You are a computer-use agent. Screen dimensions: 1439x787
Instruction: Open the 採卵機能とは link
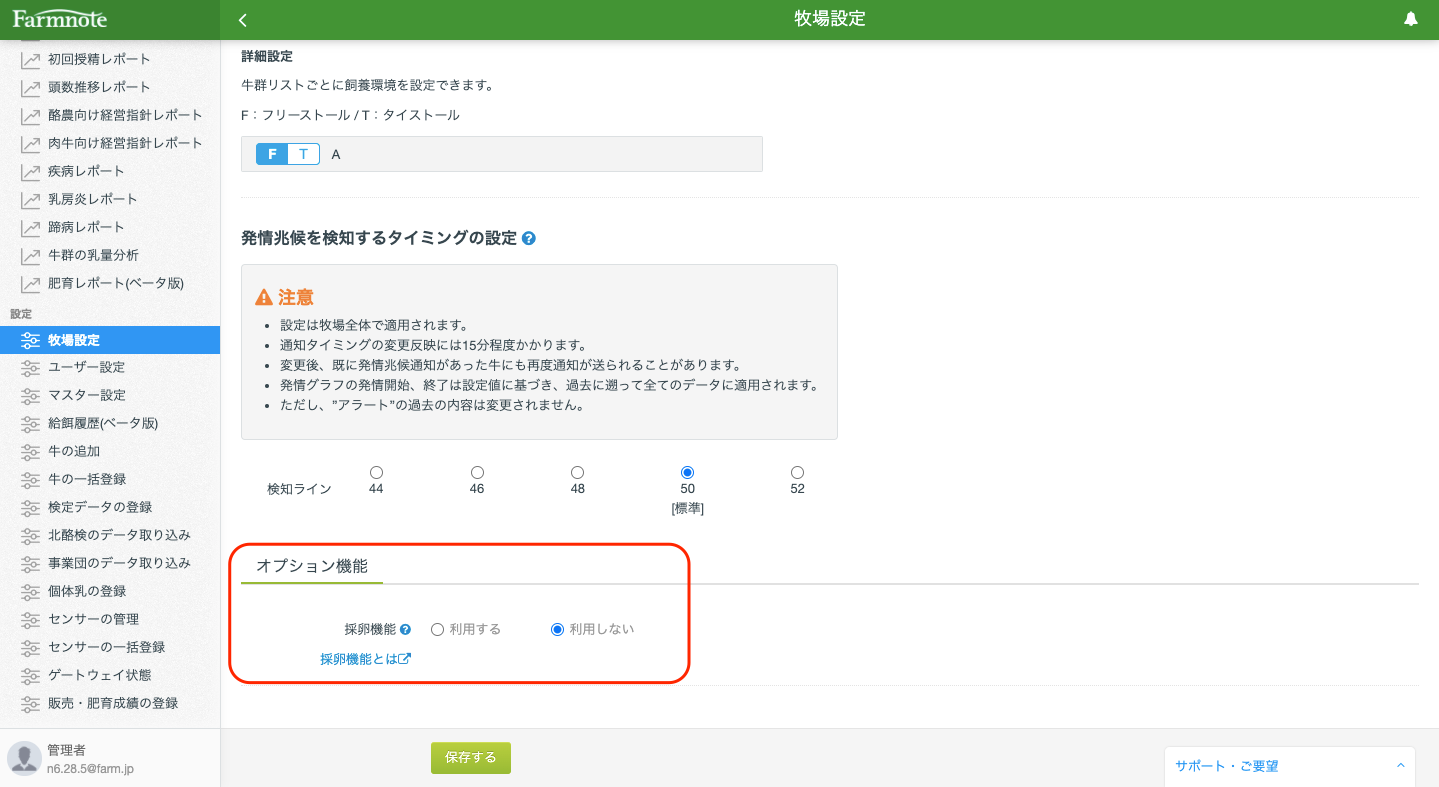click(x=365, y=659)
